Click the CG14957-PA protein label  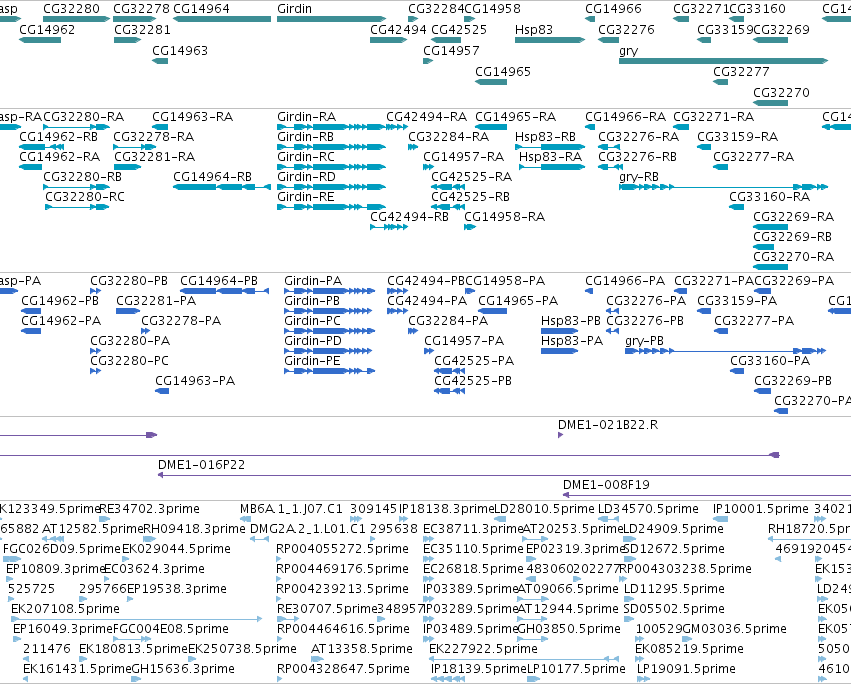click(464, 341)
